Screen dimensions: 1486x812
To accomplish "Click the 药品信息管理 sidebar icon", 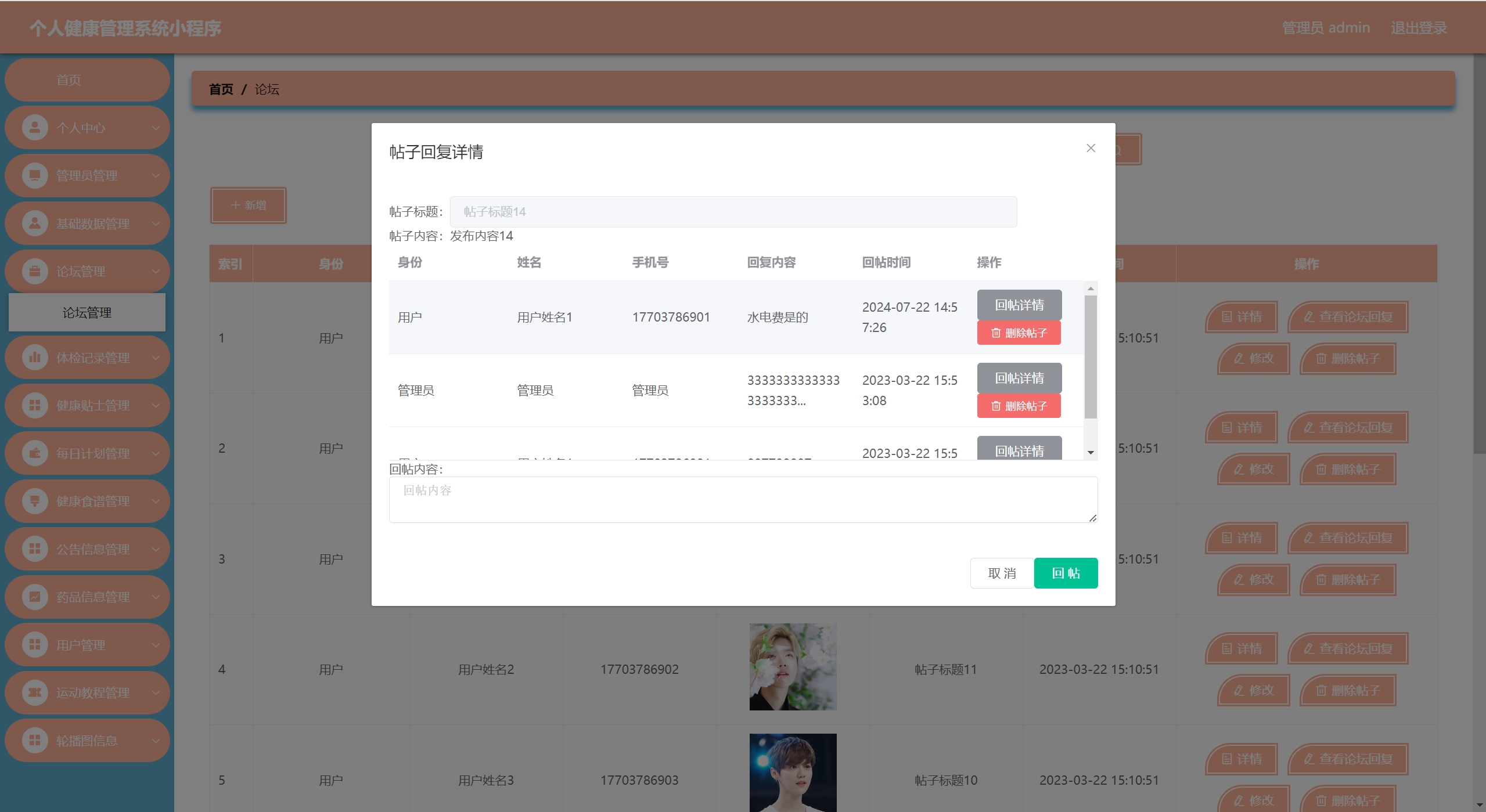I will point(35,597).
